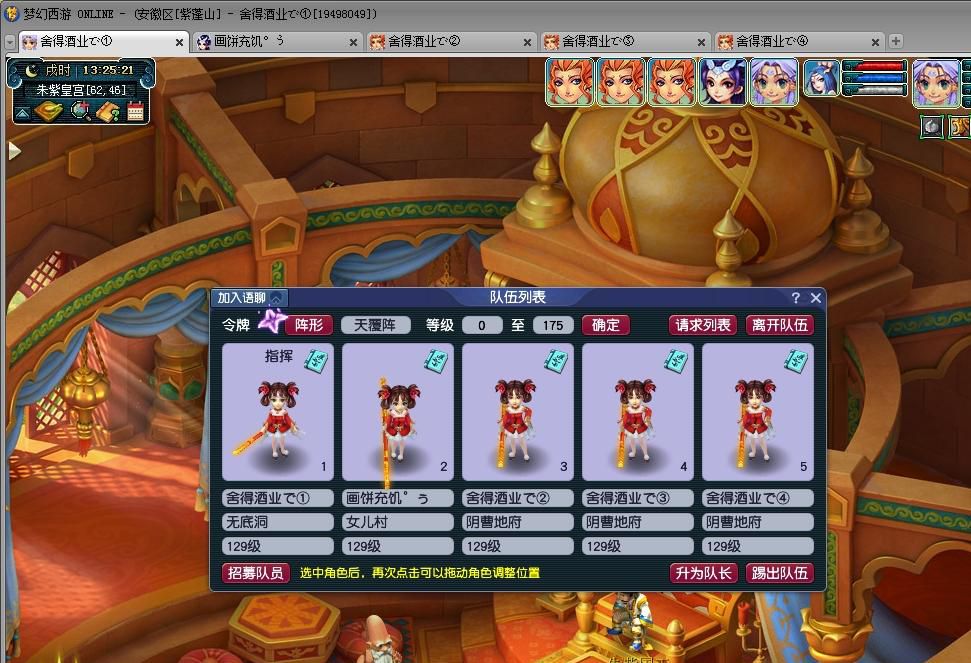Click the name field 舍得酒业で① in team list

coord(277,498)
